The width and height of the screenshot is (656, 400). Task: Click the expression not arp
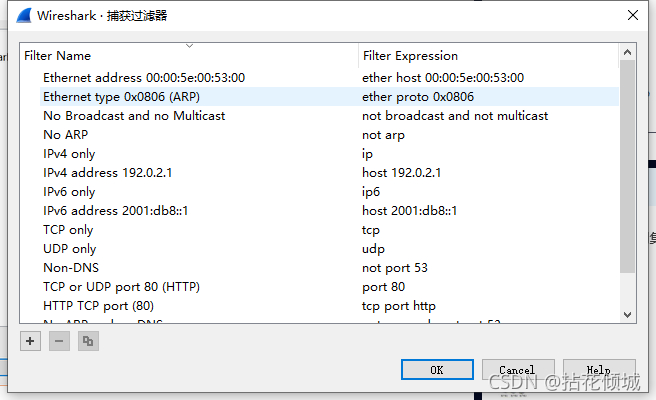coord(383,135)
